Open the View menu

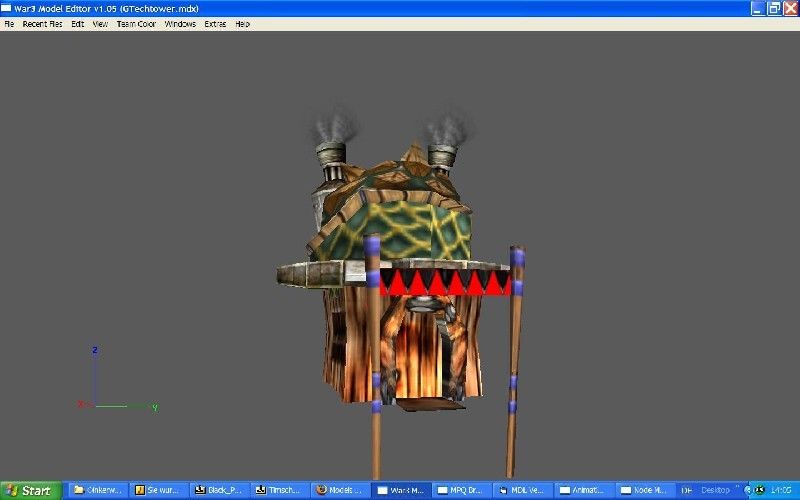coord(100,24)
